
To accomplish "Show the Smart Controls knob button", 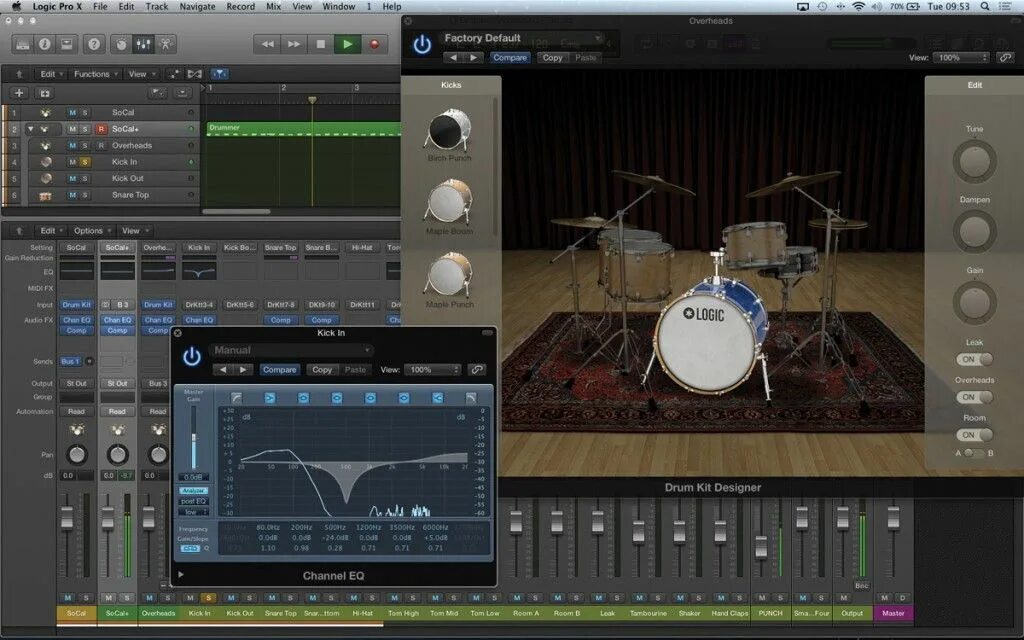I will pos(121,44).
